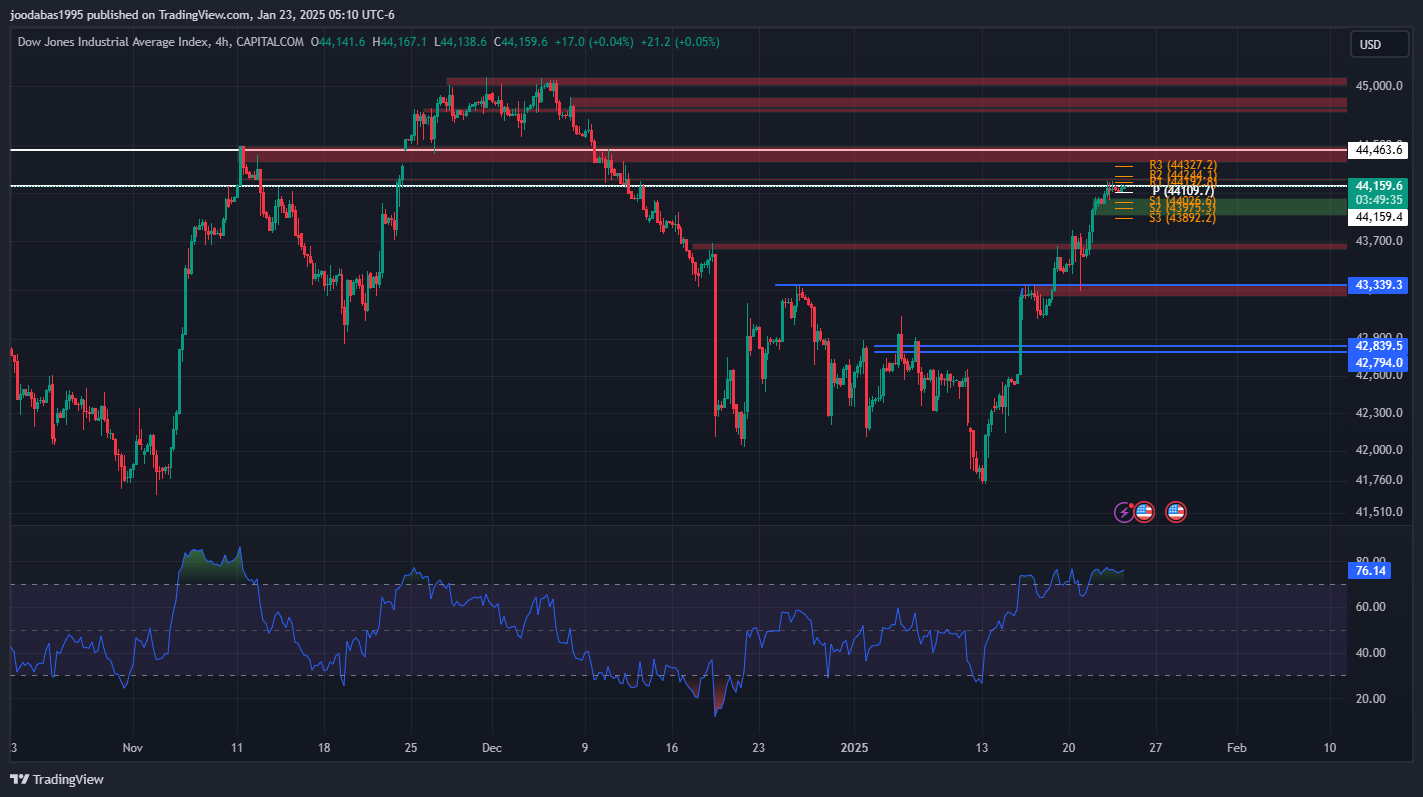Open the first US flag economic event
The height and width of the screenshot is (797, 1423).
pyautogui.click(x=1144, y=512)
